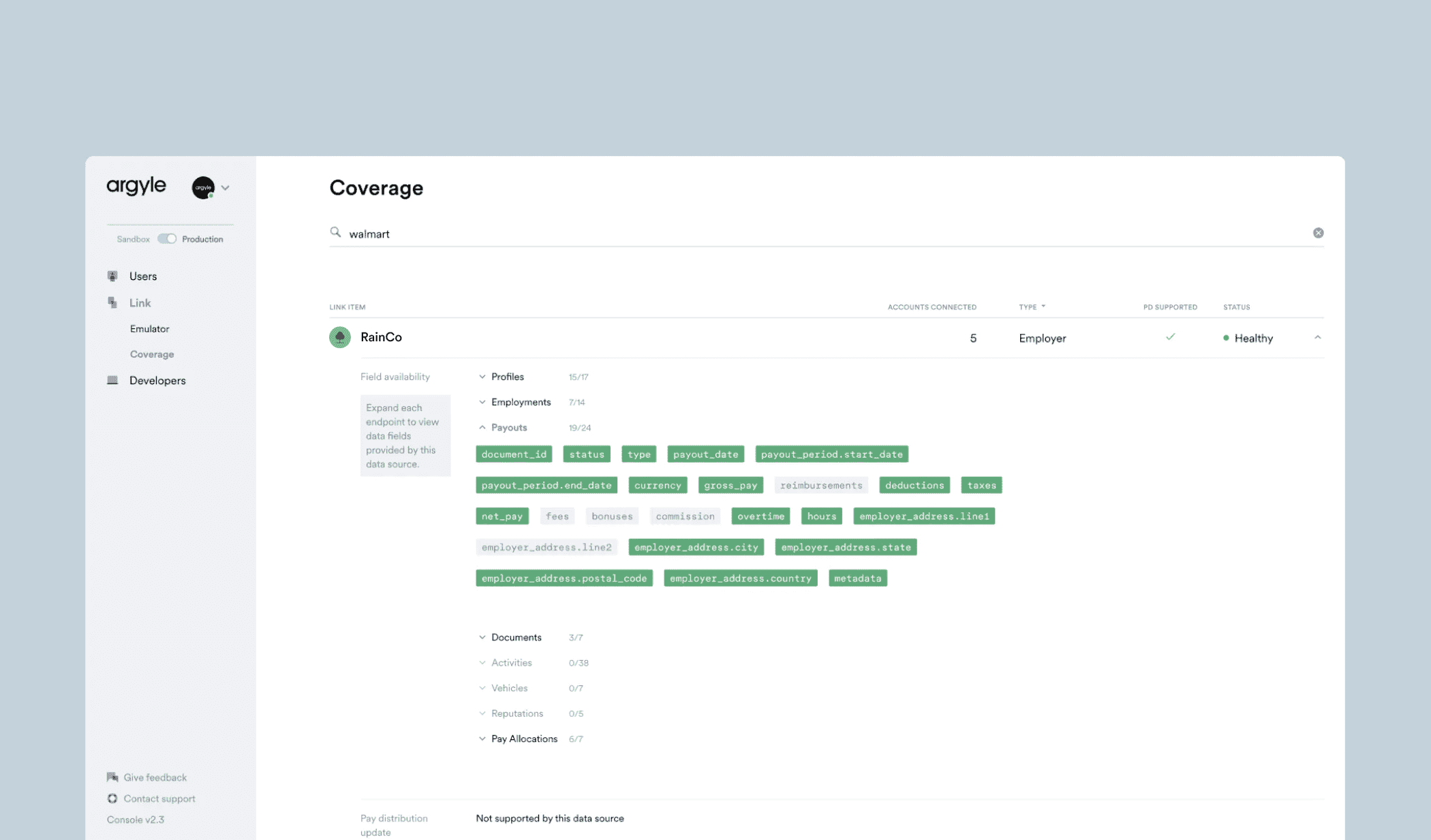1431x840 pixels.
Task: Click the search magnifier icon
Action: pyautogui.click(x=335, y=232)
